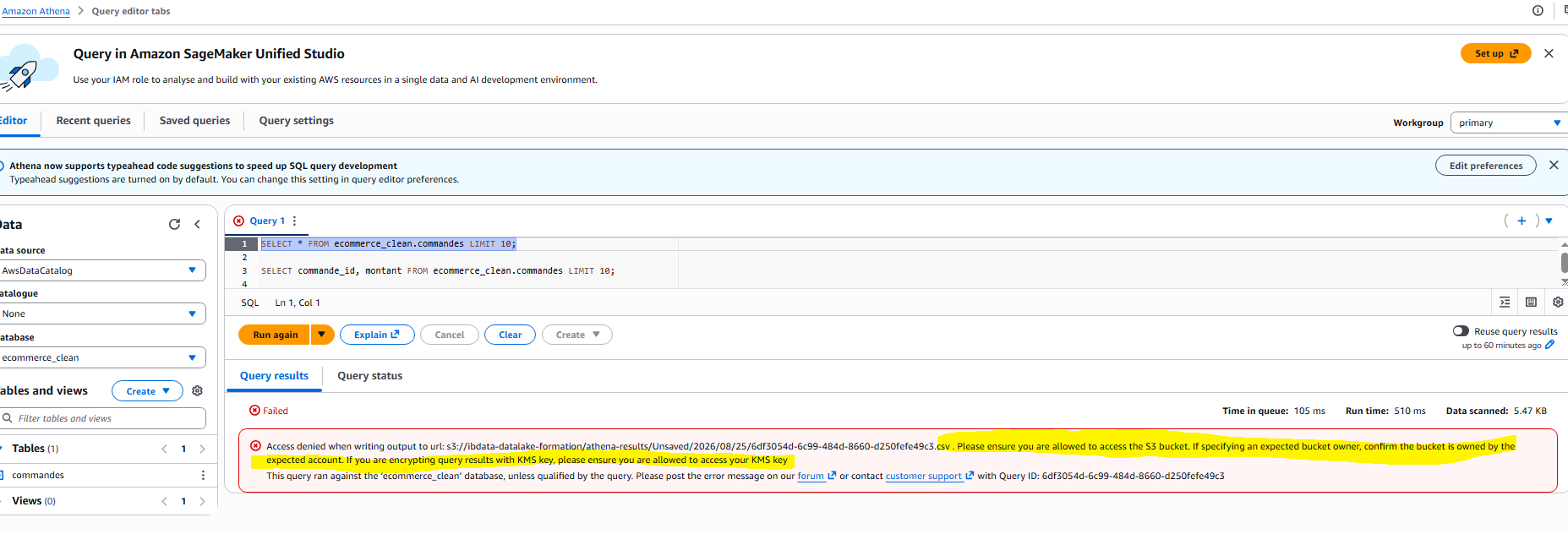The image size is (1568, 534).
Task: Place cursor on editor line 3 query
Action: click(x=438, y=270)
